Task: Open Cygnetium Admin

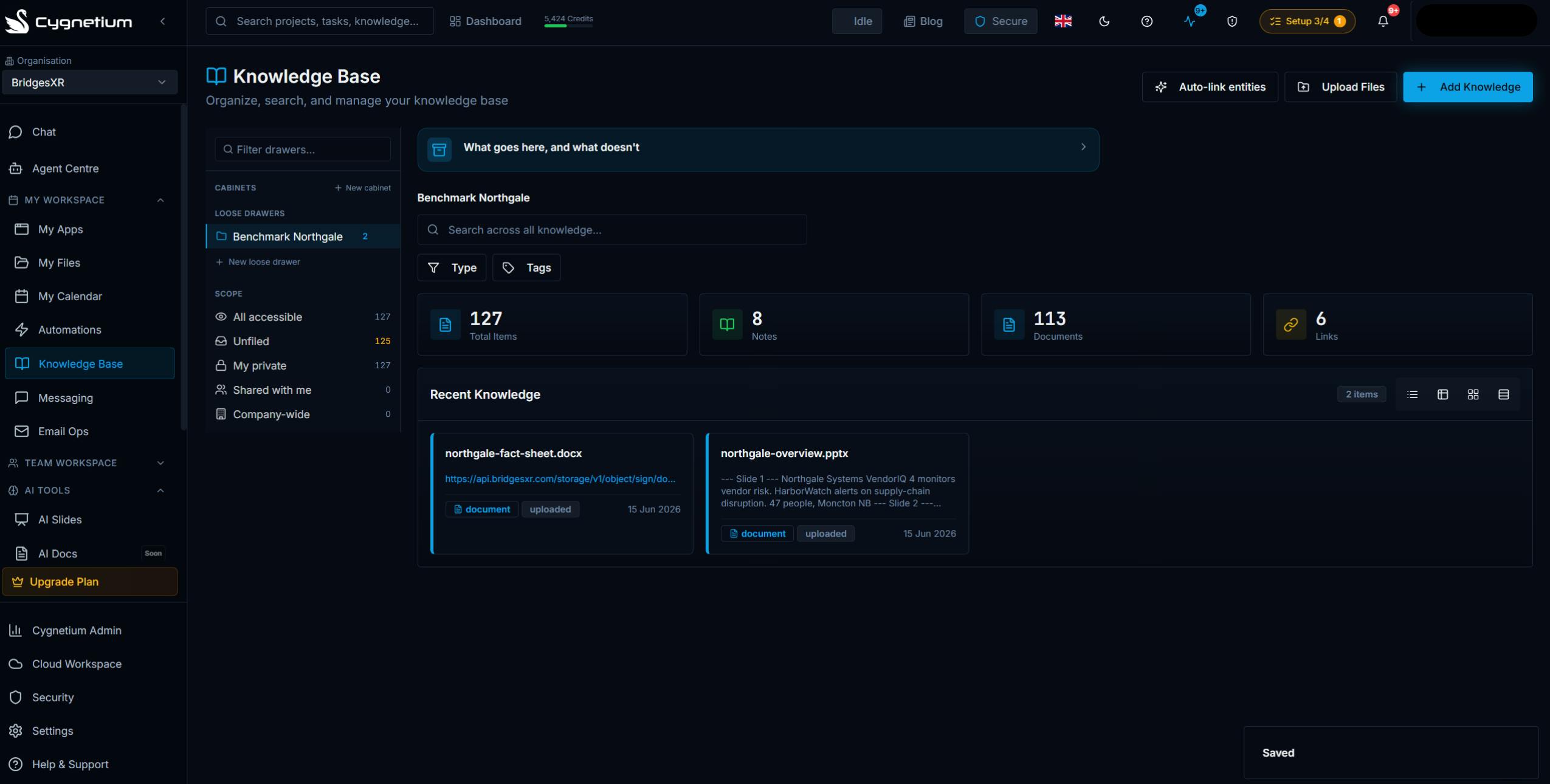Action: point(90,630)
